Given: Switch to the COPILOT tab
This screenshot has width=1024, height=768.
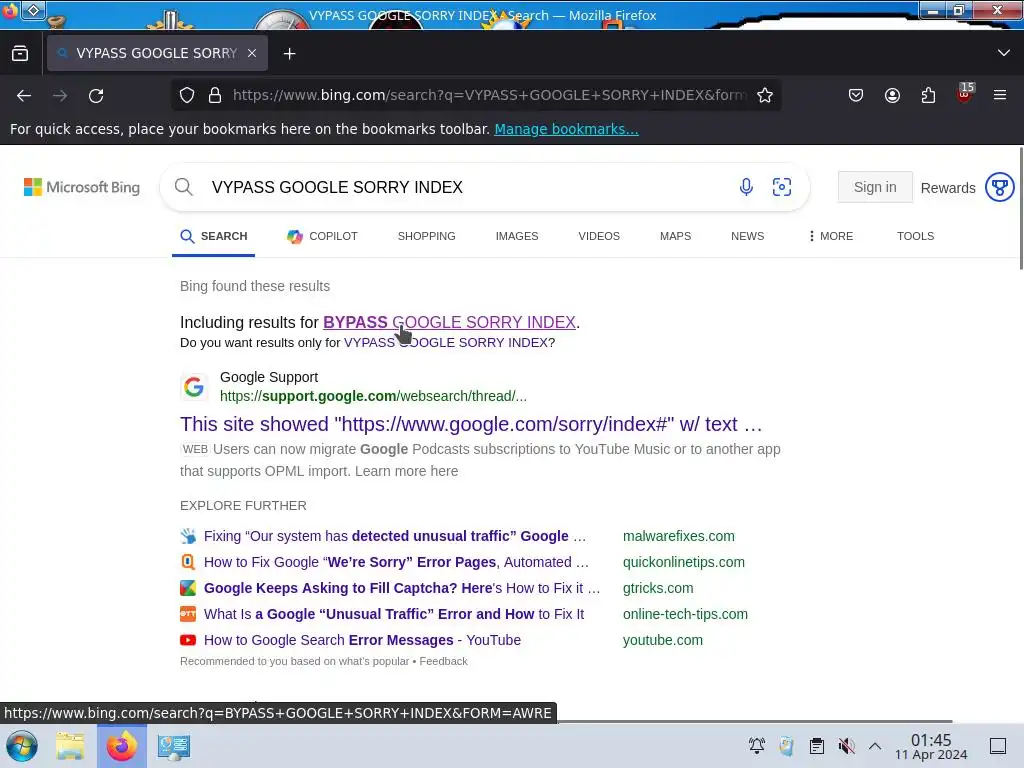Looking at the screenshot, I should 323,236.
